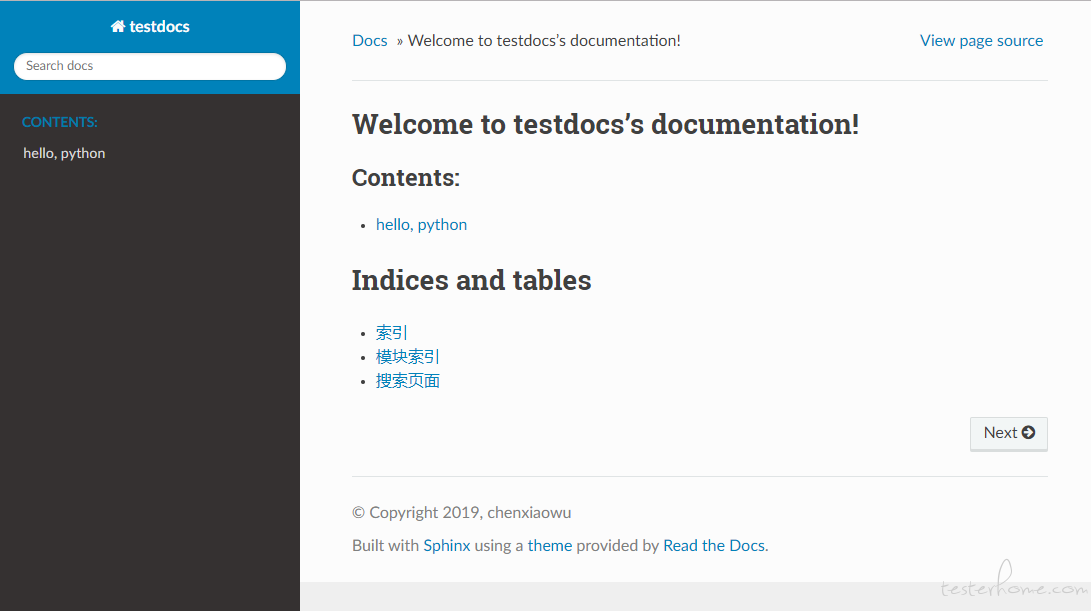Click the CONTENTS: sidebar caption
The height and width of the screenshot is (611, 1091).
click(60, 122)
